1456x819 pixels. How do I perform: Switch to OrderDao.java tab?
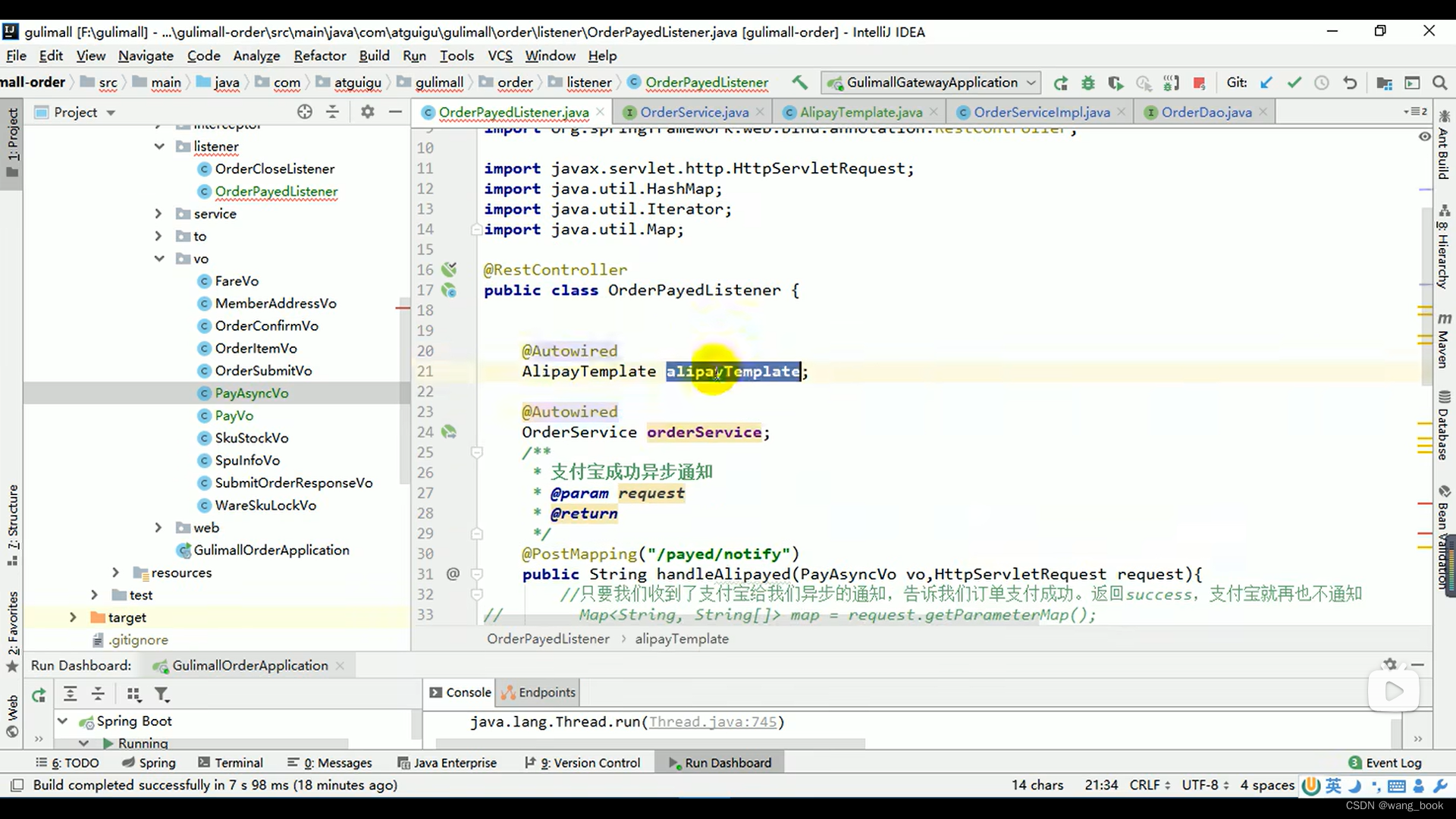tap(1206, 112)
